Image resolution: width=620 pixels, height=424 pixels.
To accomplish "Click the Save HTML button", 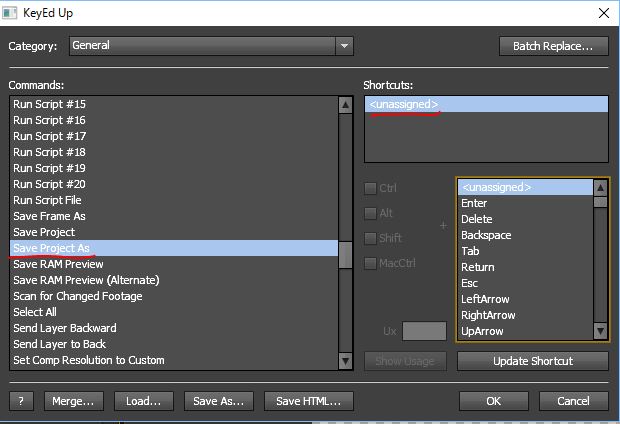I will point(308,401).
